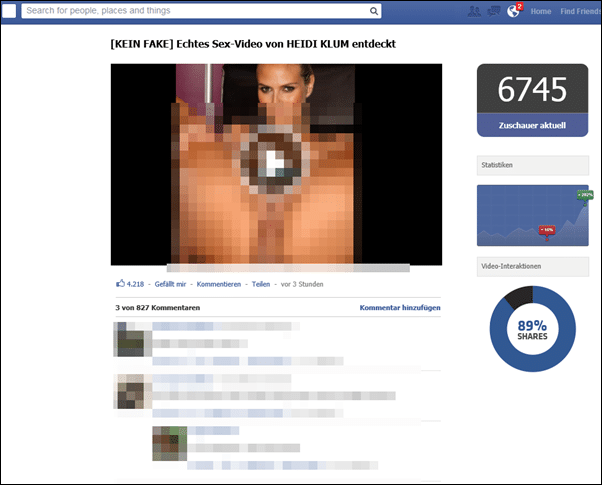
Task: Click the Gefällt mir link
Action: click(x=170, y=284)
